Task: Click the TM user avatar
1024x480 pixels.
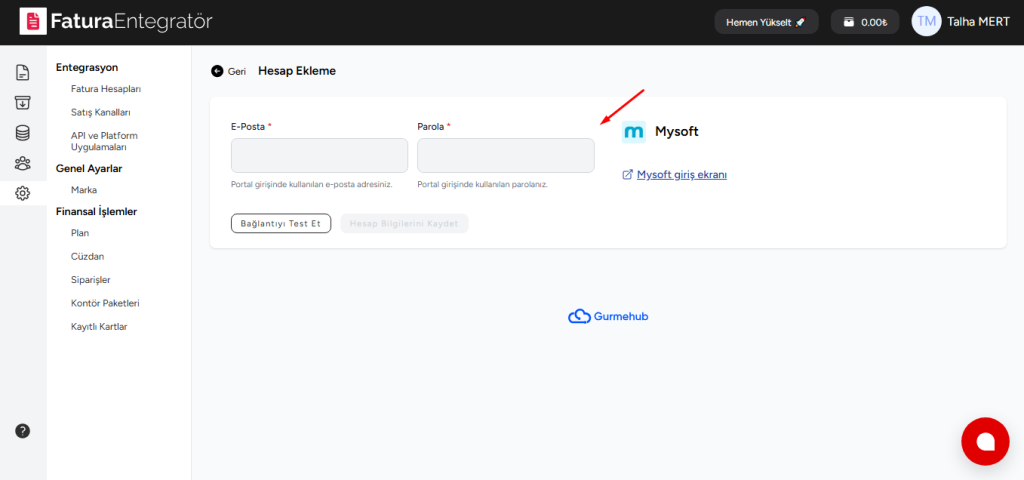Action: point(926,22)
